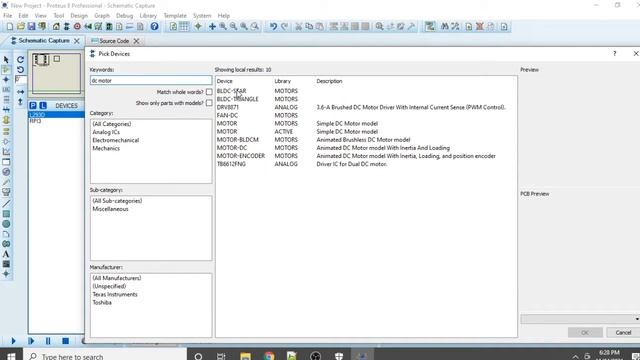Click the L library manage button

pyautogui.click(x=42, y=105)
